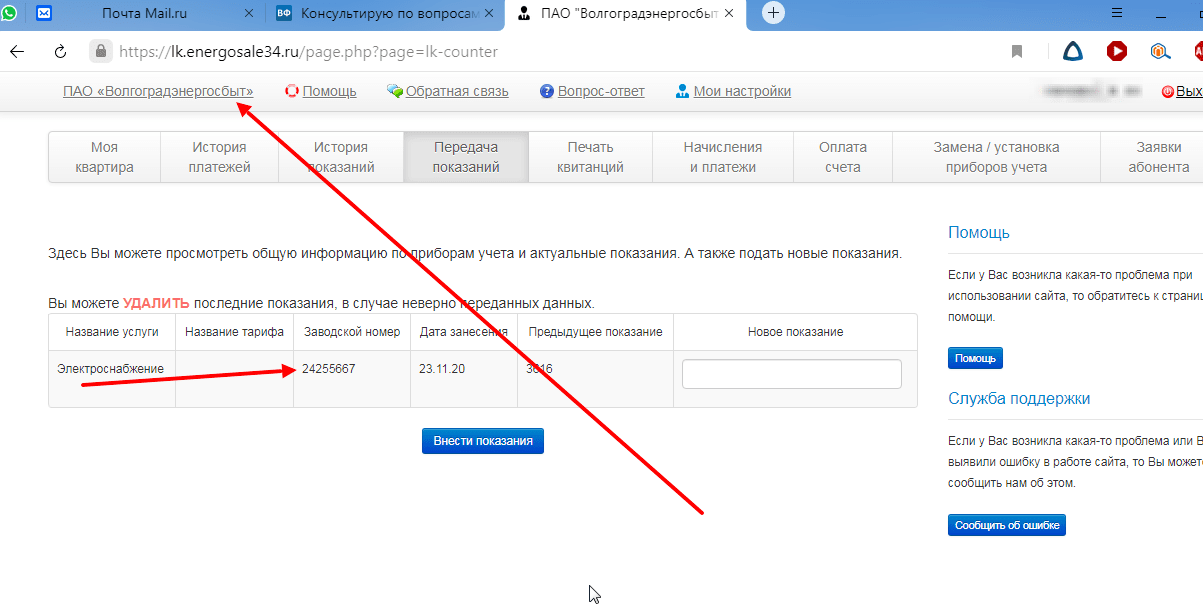Click the padlock site security icon
The height and width of the screenshot is (604, 1203).
coord(99,51)
